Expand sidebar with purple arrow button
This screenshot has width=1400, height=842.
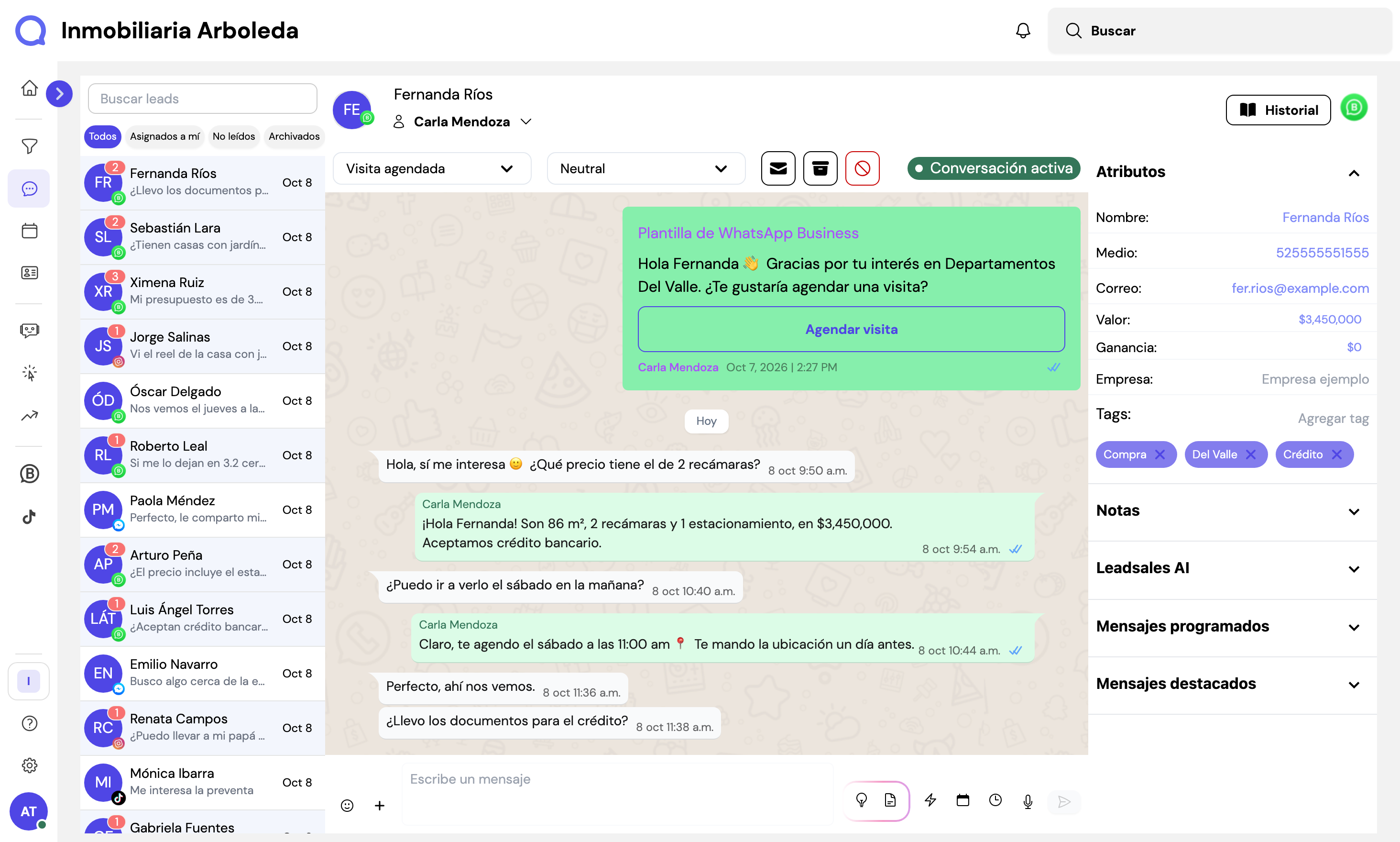click(59, 94)
